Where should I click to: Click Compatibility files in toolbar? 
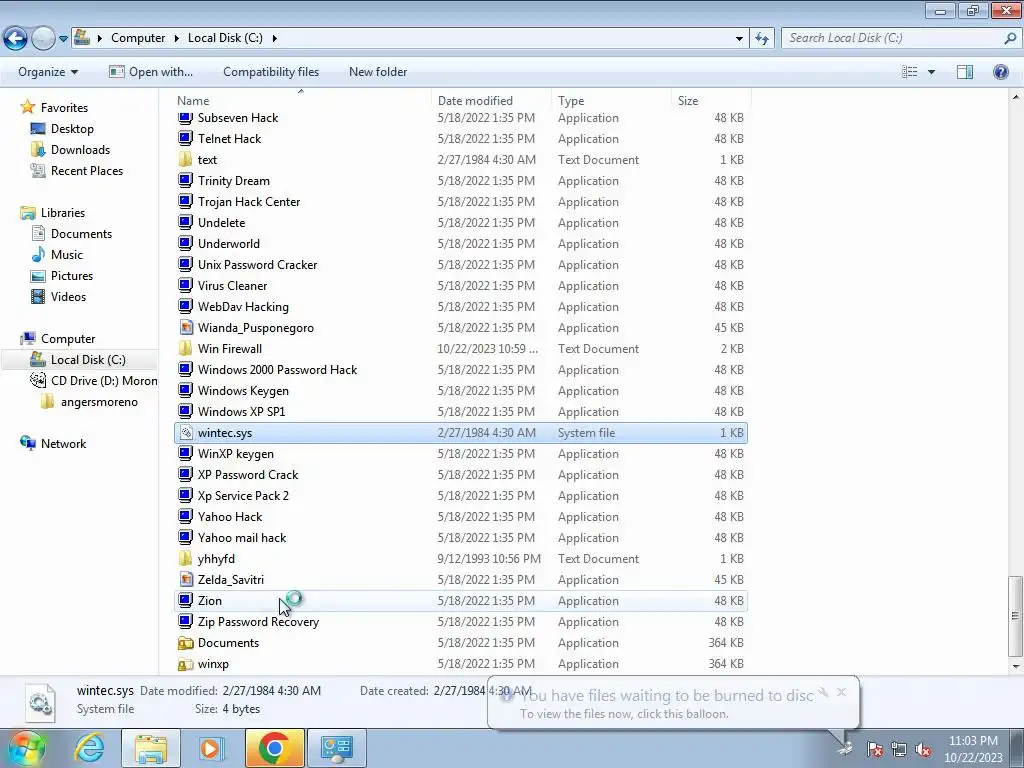click(x=271, y=72)
